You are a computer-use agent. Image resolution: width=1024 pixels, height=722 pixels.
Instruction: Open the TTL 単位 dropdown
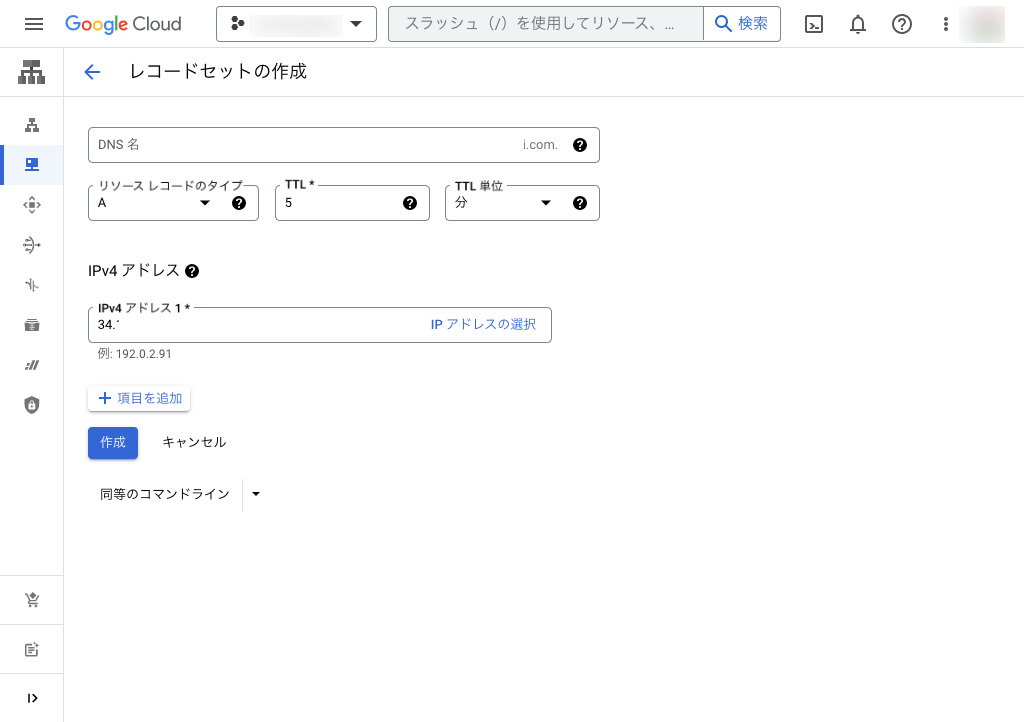(505, 203)
